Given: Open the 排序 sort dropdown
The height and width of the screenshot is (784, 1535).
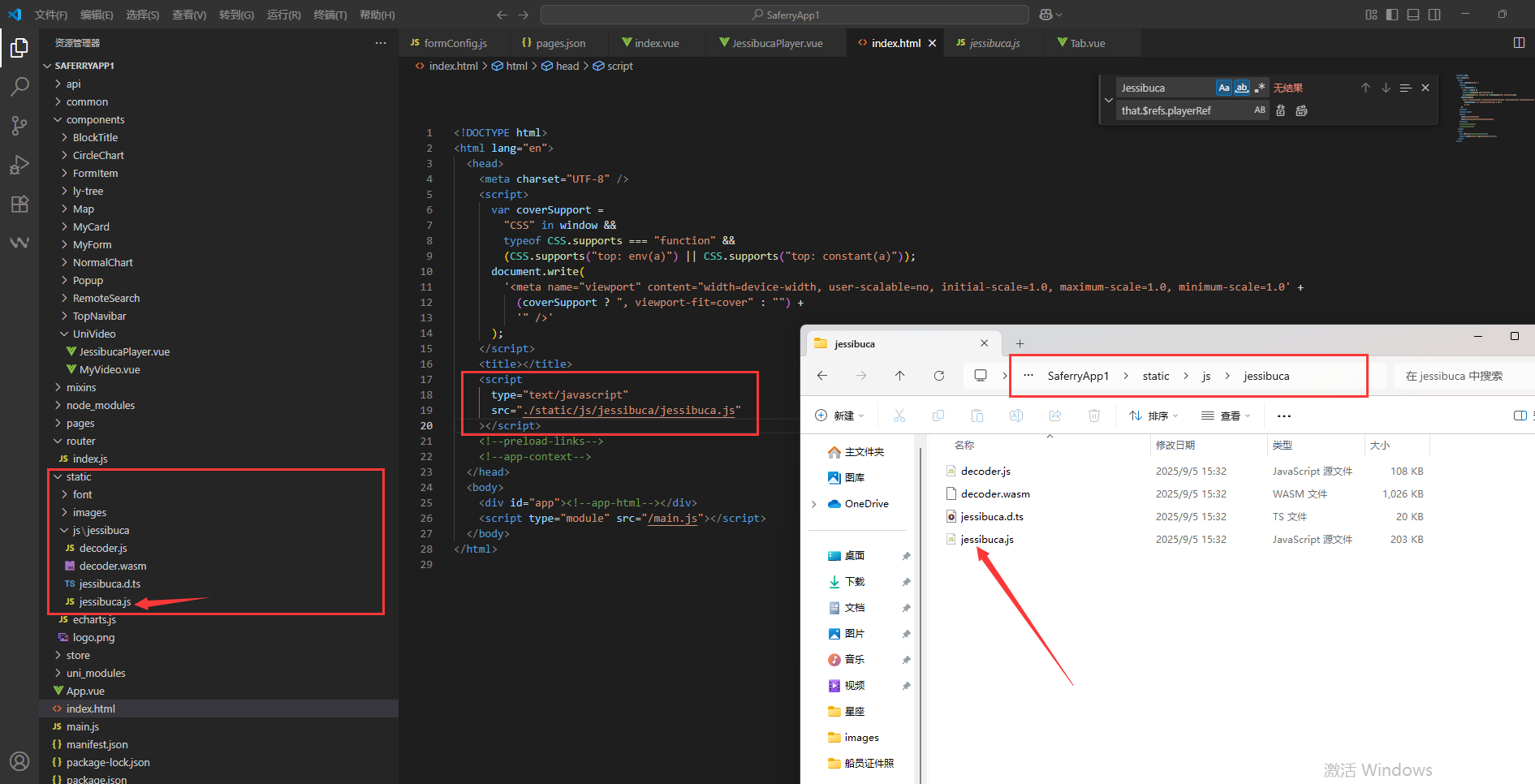Looking at the screenshot, I should [1154, 415].
